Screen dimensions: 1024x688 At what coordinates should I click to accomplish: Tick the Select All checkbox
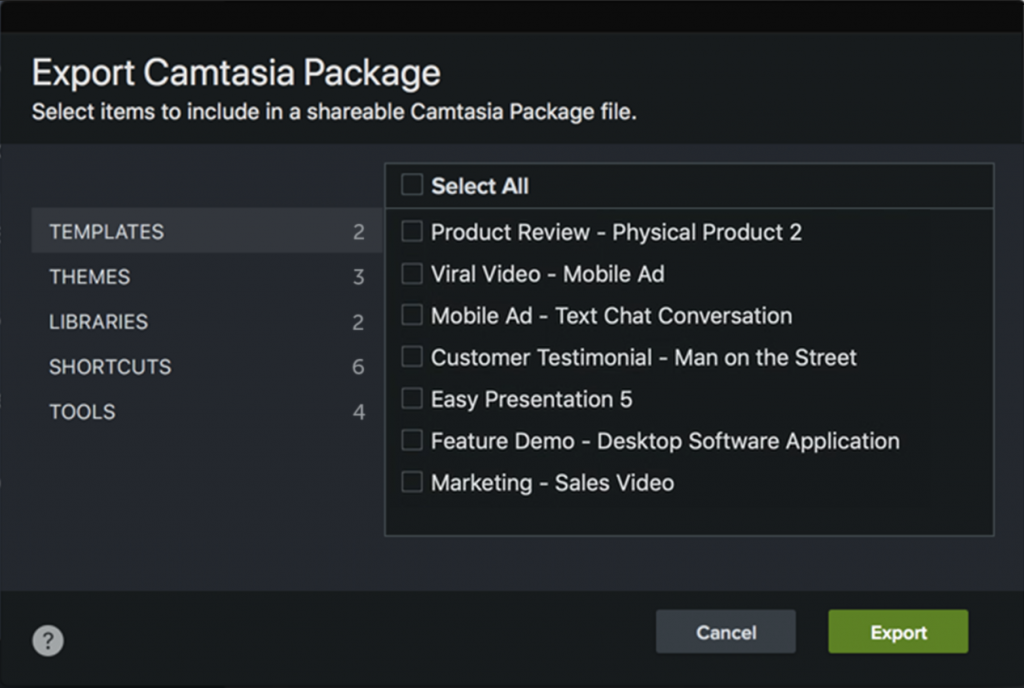(x=412, y=185)
